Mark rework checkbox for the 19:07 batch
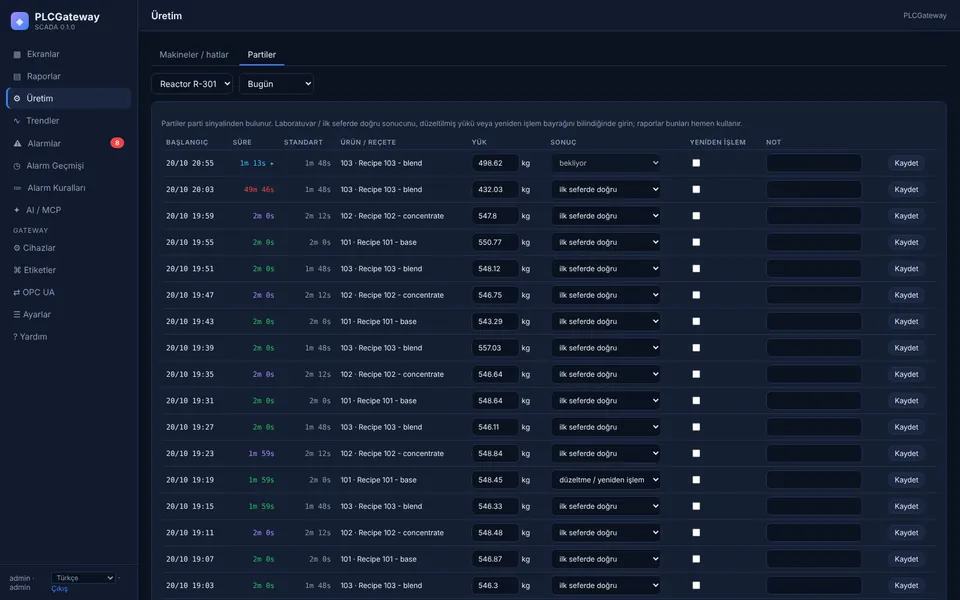 coord(696,559)
